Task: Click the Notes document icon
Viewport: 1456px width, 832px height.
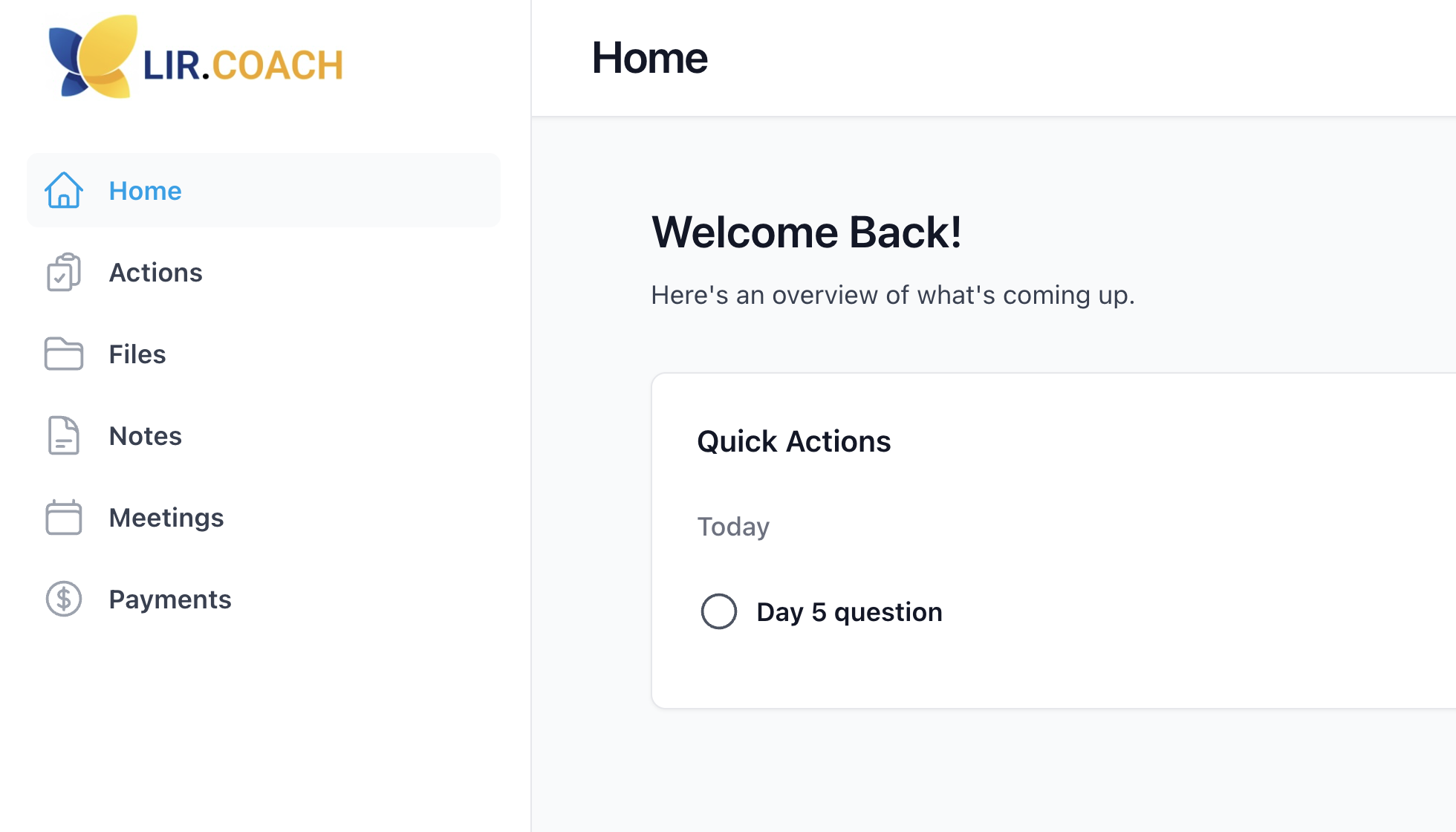Action: click(64, 436)
